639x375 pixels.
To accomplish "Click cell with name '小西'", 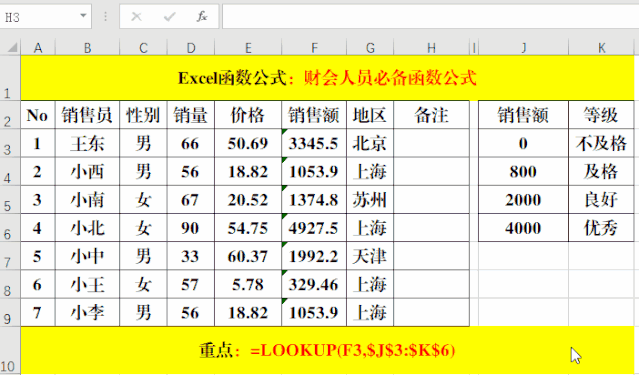I will click(x=87, y=171).
